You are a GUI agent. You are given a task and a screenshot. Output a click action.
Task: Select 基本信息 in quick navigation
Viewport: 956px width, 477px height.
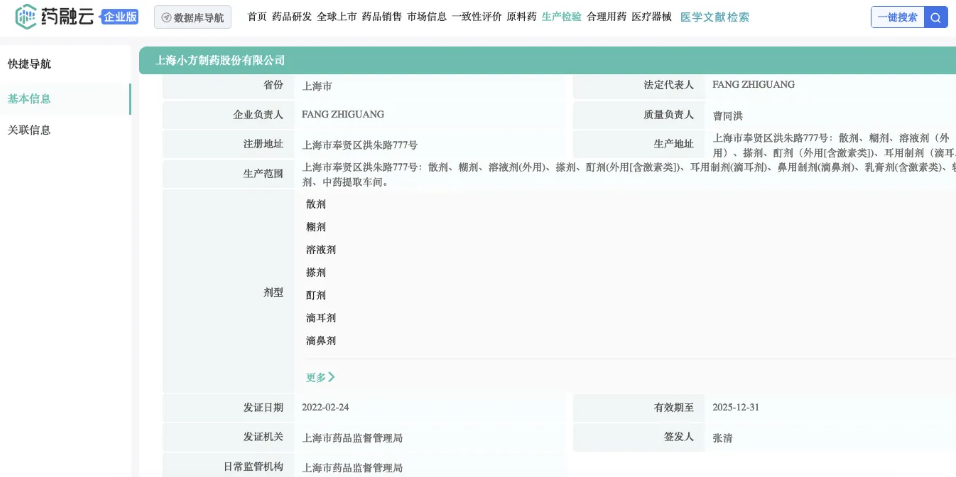[x=29, y=99]
